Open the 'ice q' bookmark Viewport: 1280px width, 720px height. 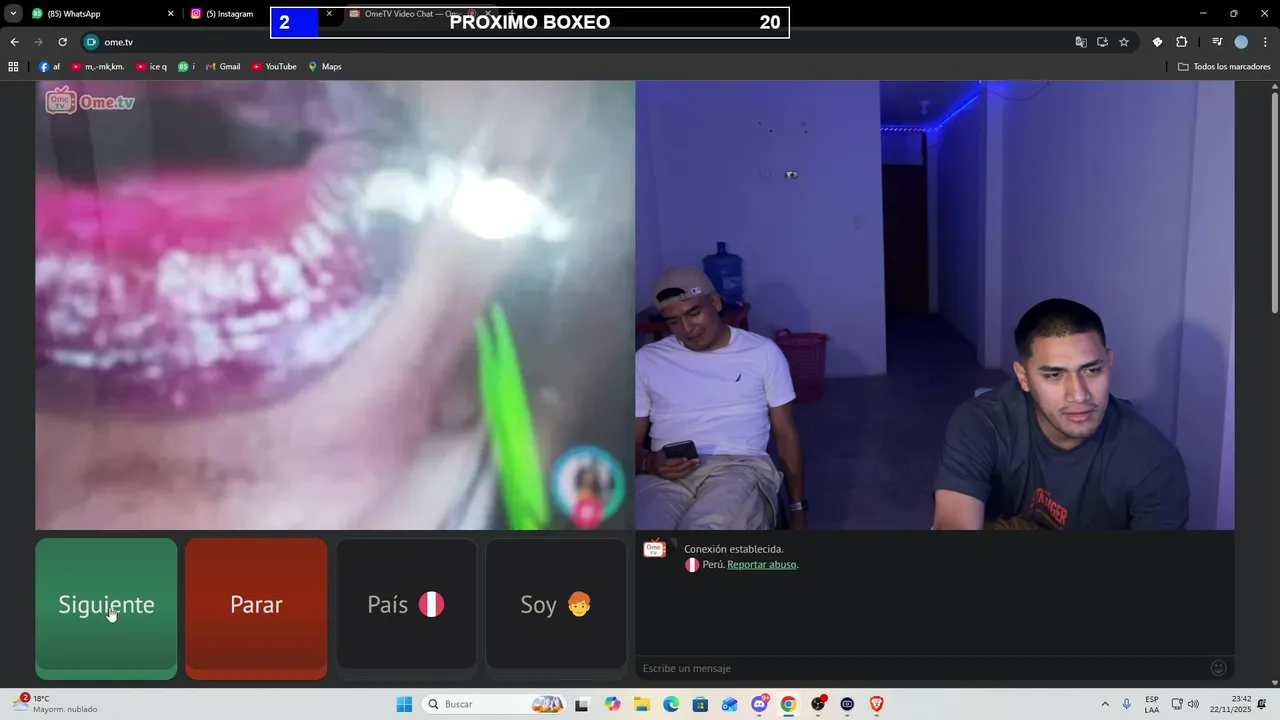[151, 67]
